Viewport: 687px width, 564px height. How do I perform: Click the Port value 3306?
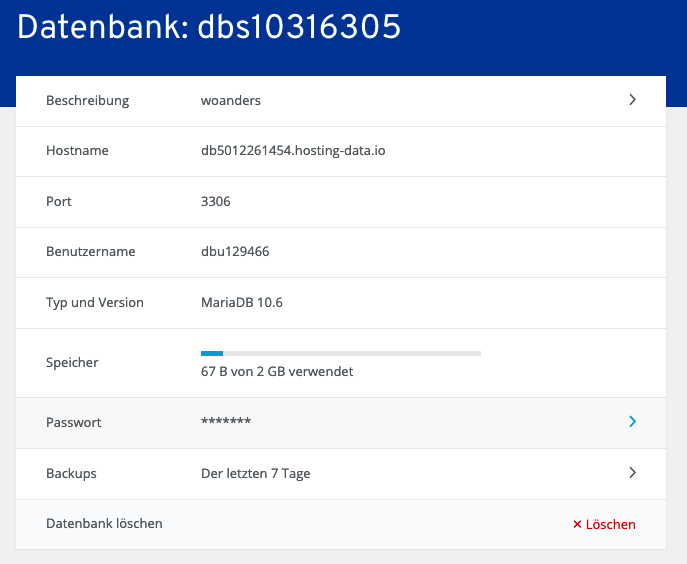[x=216, y=201]
